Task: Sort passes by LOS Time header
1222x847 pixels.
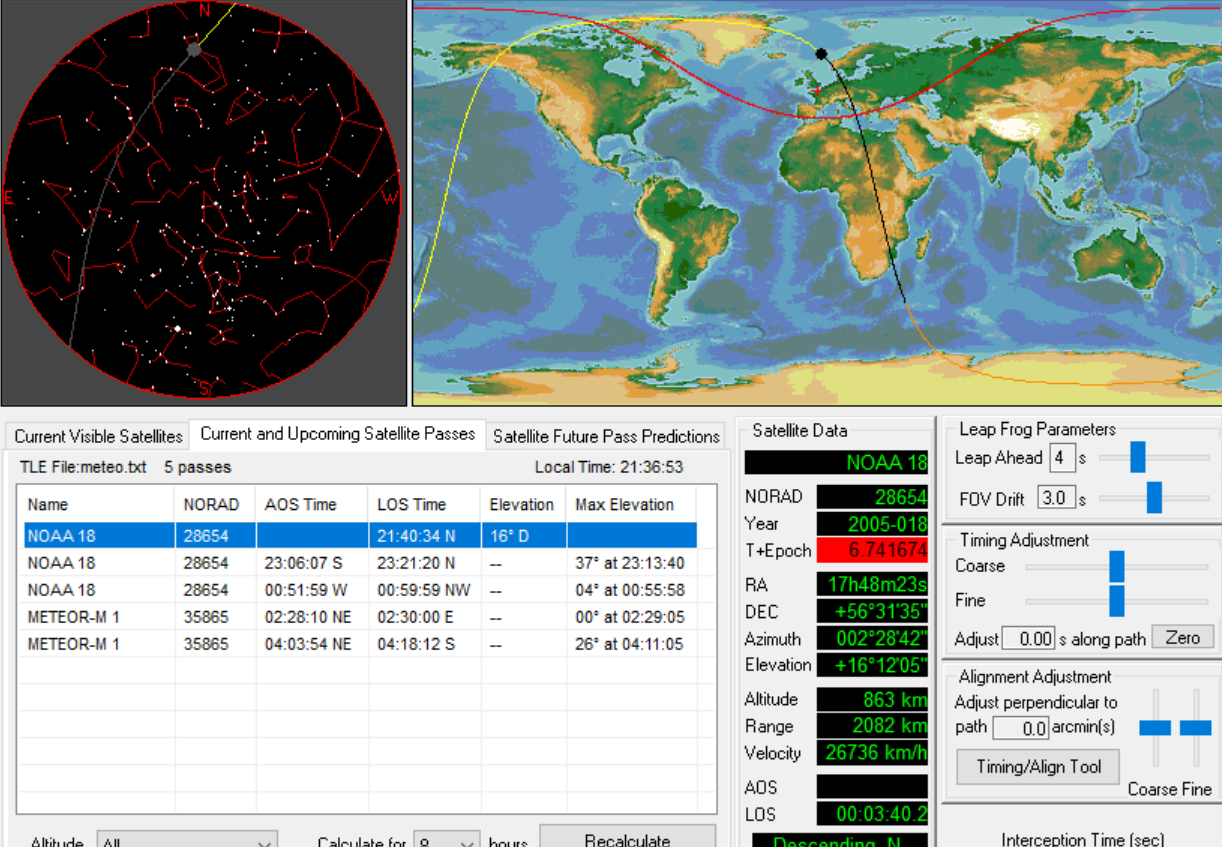Action: point(425,505)
